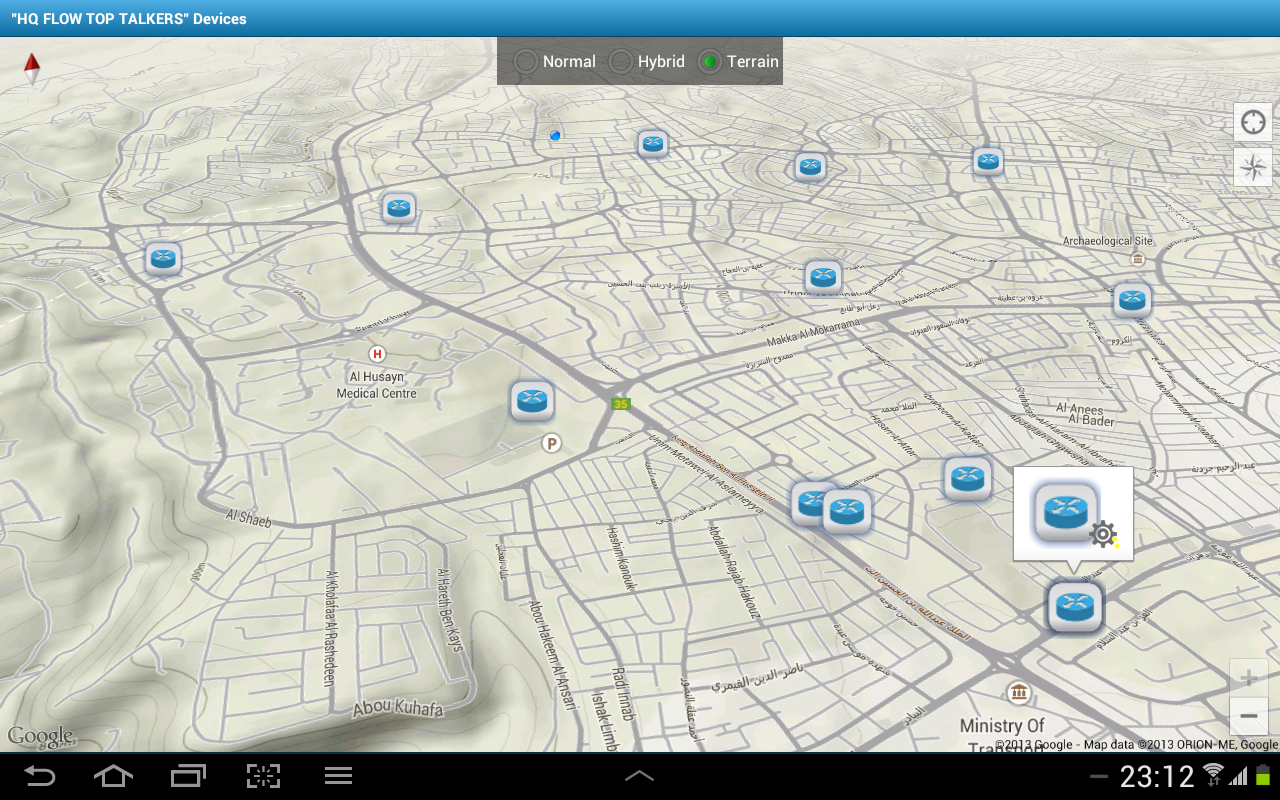This screenshot has width=1280, height=800.
Task: Open the router settings gear in popup
Action: [1103, 534]
